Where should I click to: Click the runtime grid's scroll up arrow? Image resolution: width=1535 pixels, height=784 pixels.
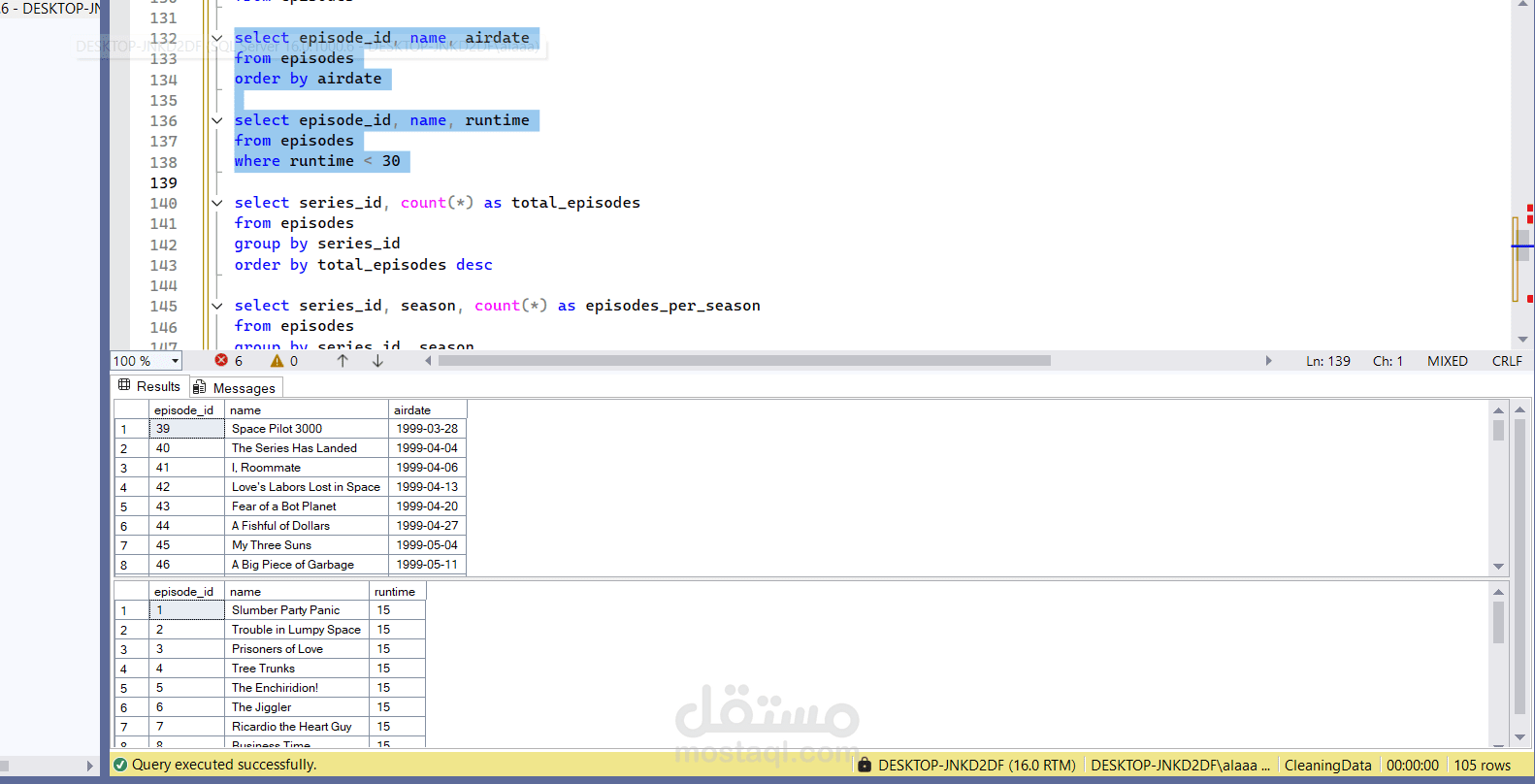(x=1498, y=592)
